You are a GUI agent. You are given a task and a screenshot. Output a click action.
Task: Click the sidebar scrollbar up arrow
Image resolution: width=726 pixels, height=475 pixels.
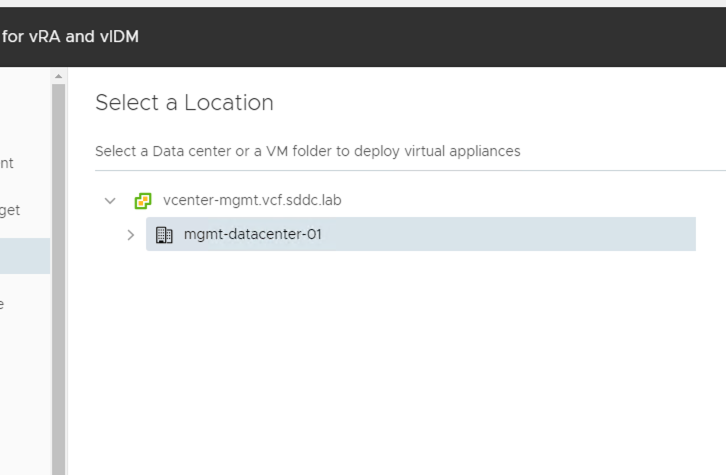pyautogui.click(x=57, y=77)
